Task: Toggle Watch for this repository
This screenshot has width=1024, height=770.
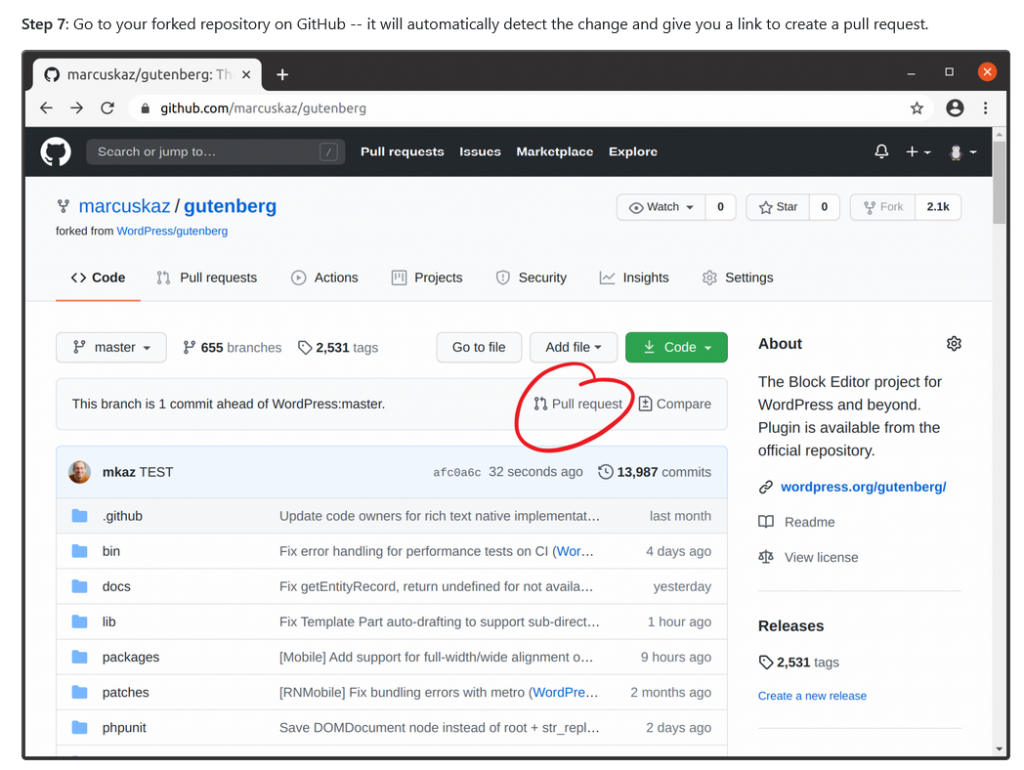Action: pos(661,207)
